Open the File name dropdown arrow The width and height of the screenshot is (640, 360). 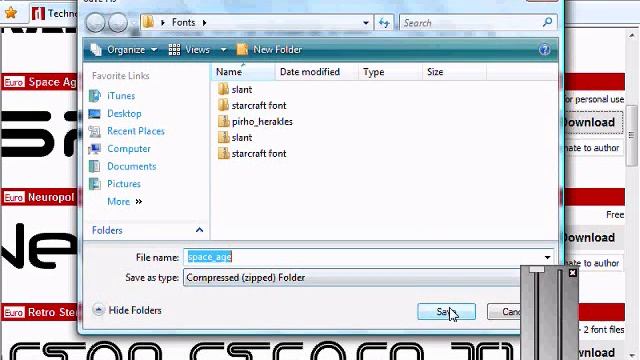(x=547, y=258)
